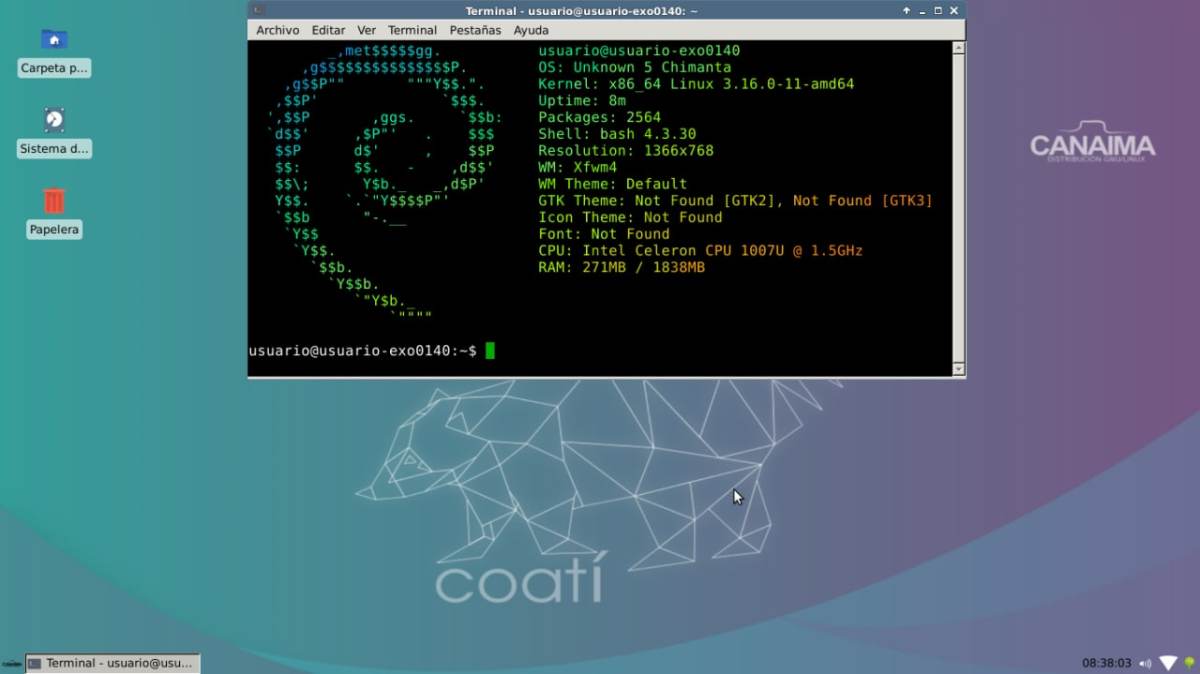Open the Pestañas menu
This screenshot has width=1200, height=674.
point(475,31)
